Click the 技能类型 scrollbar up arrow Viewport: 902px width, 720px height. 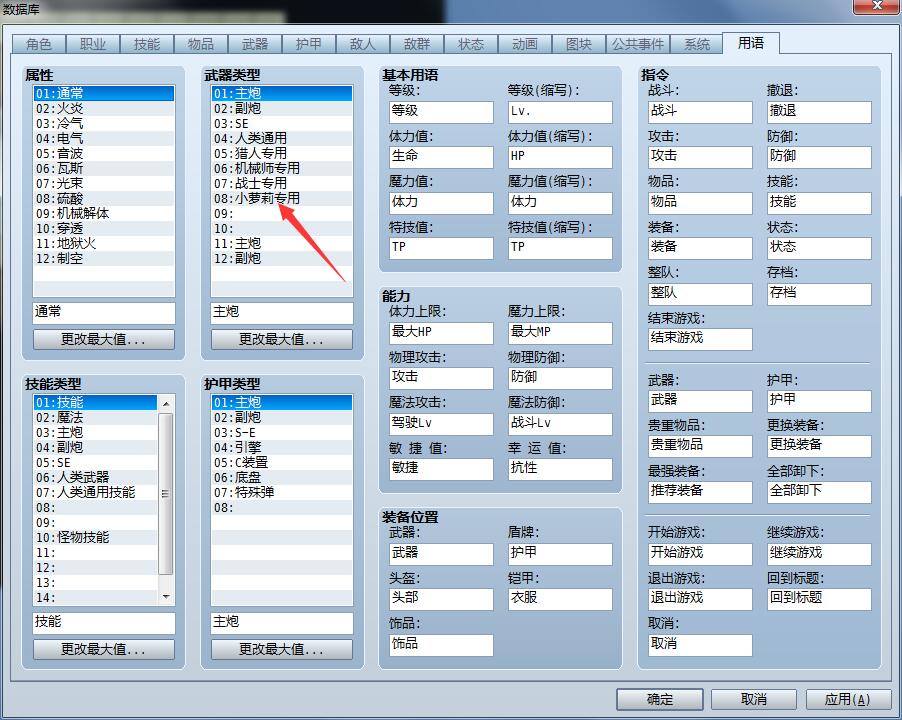point(166,404)
